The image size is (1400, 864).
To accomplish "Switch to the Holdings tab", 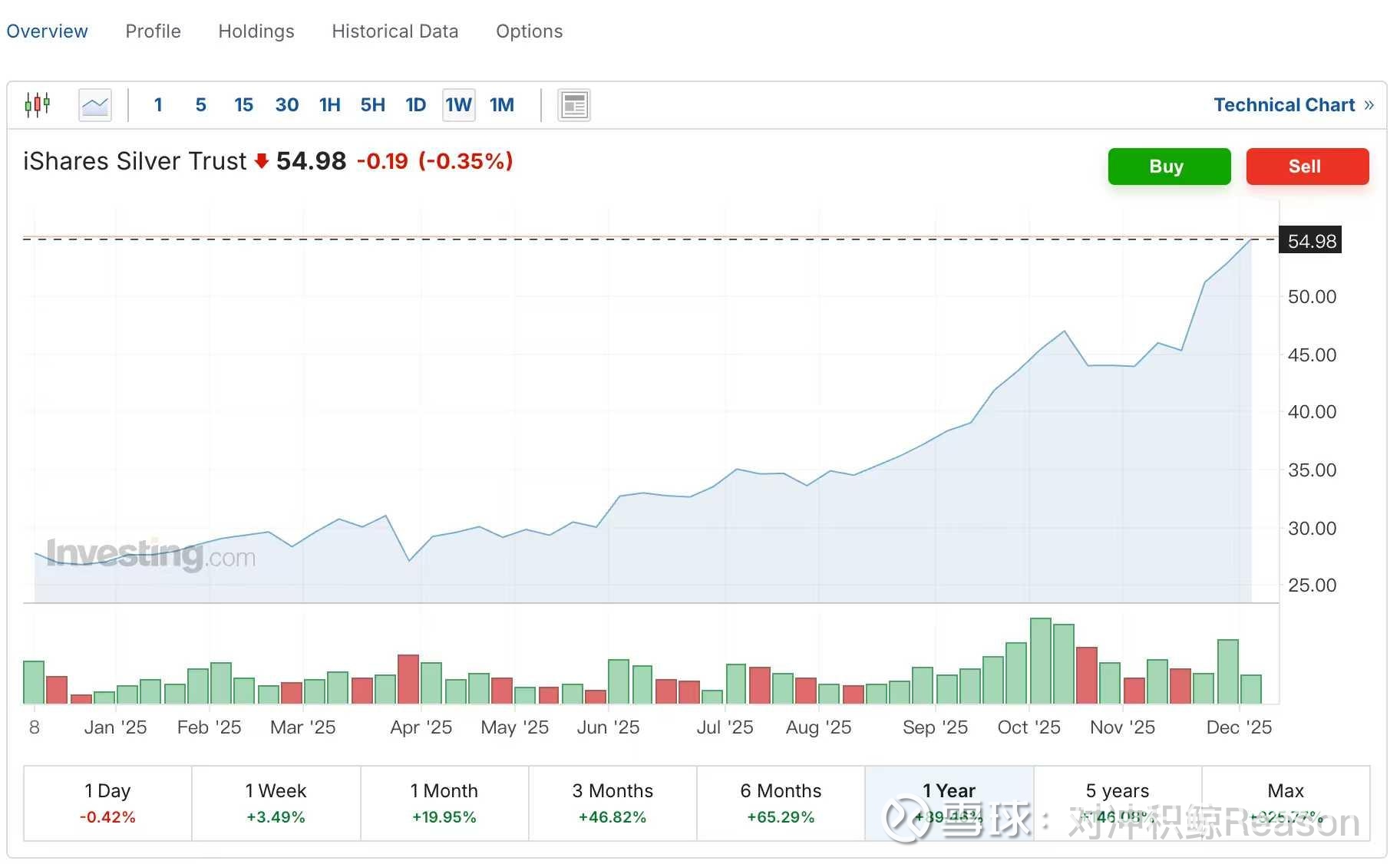I will click(x=256, y=31).
